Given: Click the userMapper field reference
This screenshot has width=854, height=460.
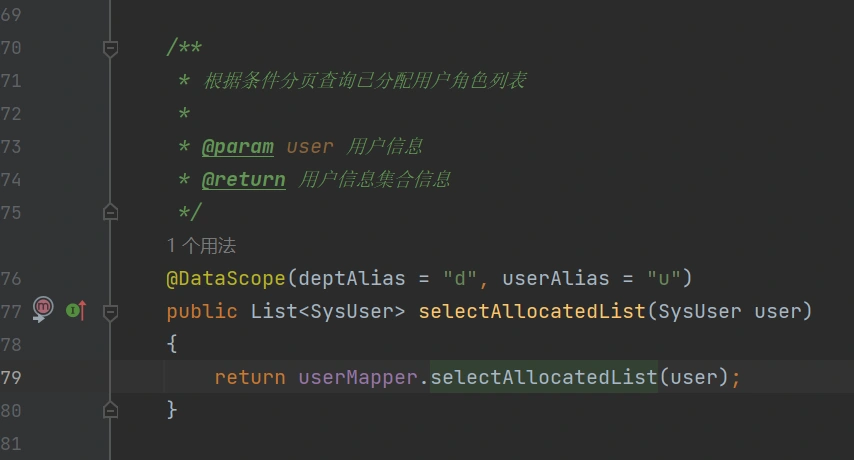Looking at the screenshot, I should coord(357,377).
